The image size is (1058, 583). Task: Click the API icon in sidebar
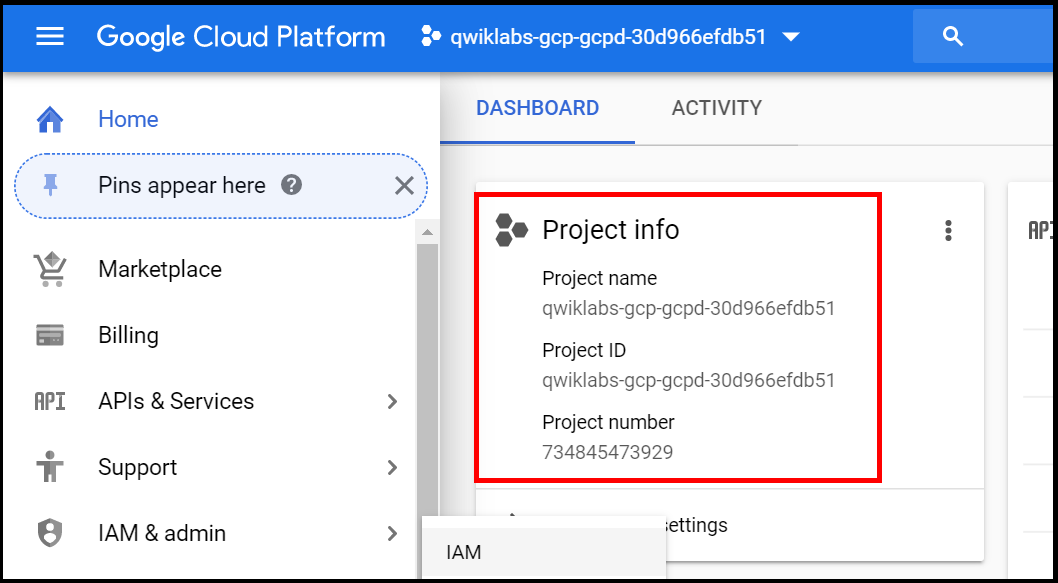50,401
